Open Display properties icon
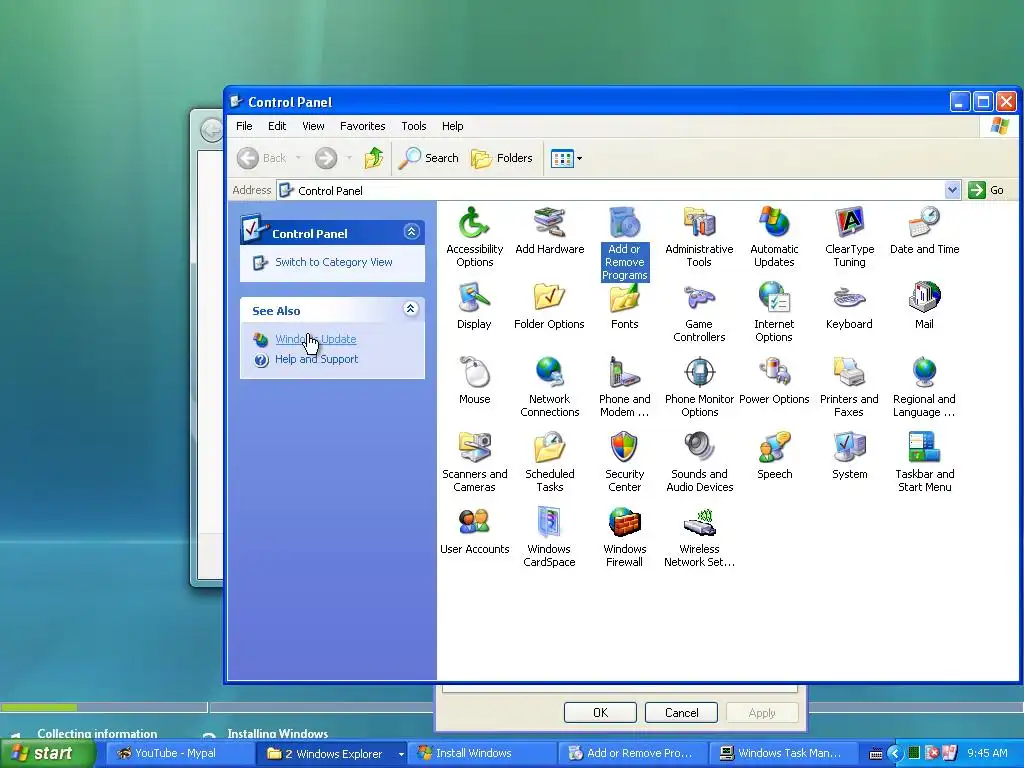 (474, 305)
